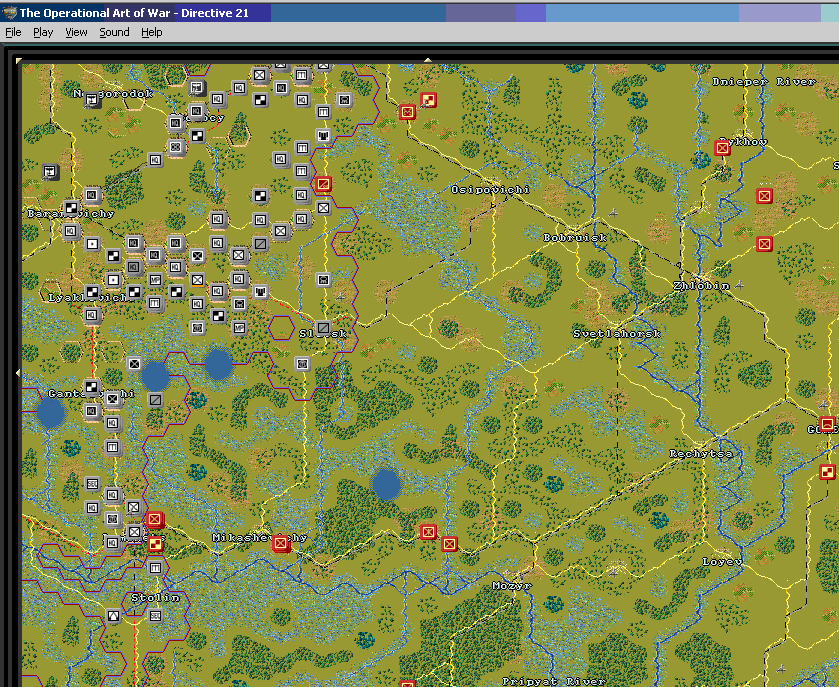839x687 pixels.
Task: Select the gray mountain unit west of Stolin
Action: (x=113, y=616)
